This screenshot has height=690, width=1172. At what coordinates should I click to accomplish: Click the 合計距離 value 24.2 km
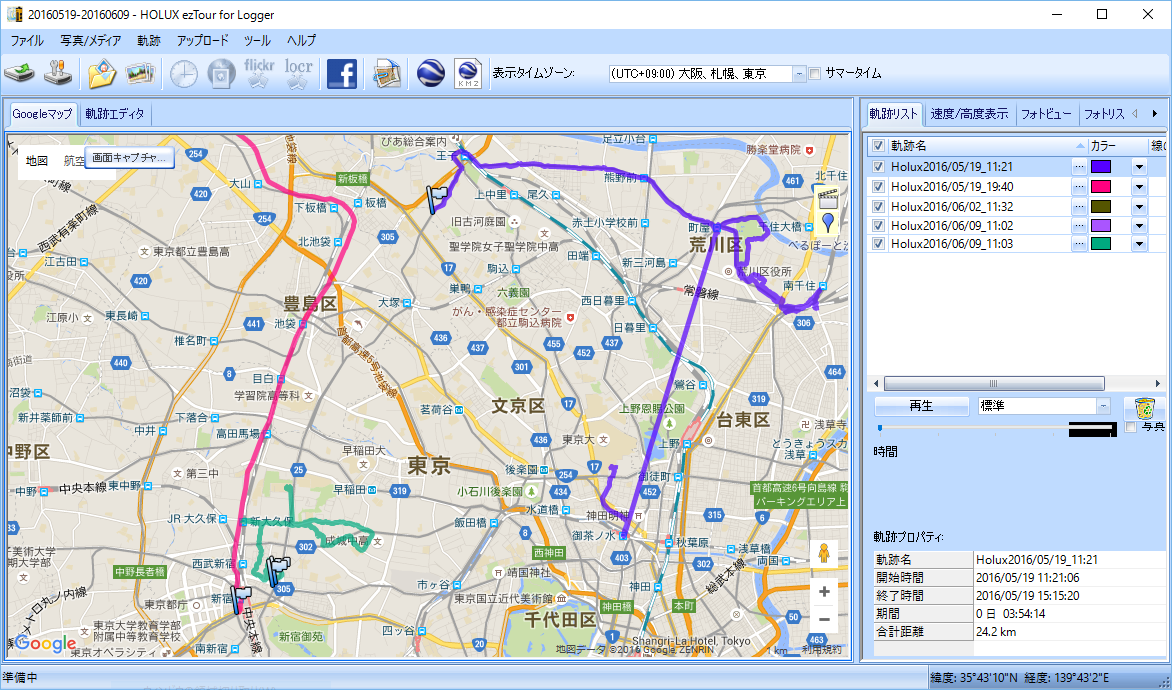pyautogui.click(x=996, y=632)
